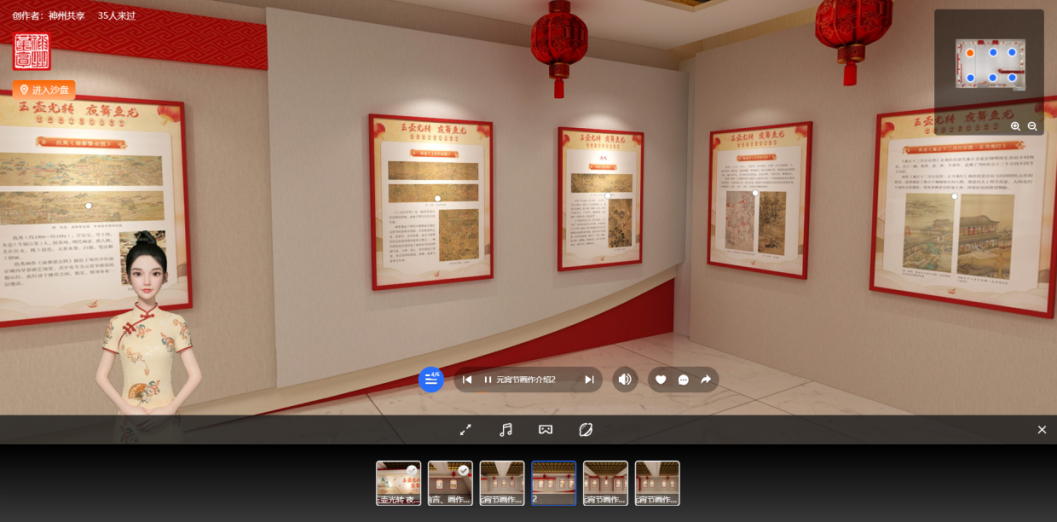This screenshot has width=1057, height=522.
Task: Open first scene thumbnail 玉壶光转
Action: tap(398, 483)
